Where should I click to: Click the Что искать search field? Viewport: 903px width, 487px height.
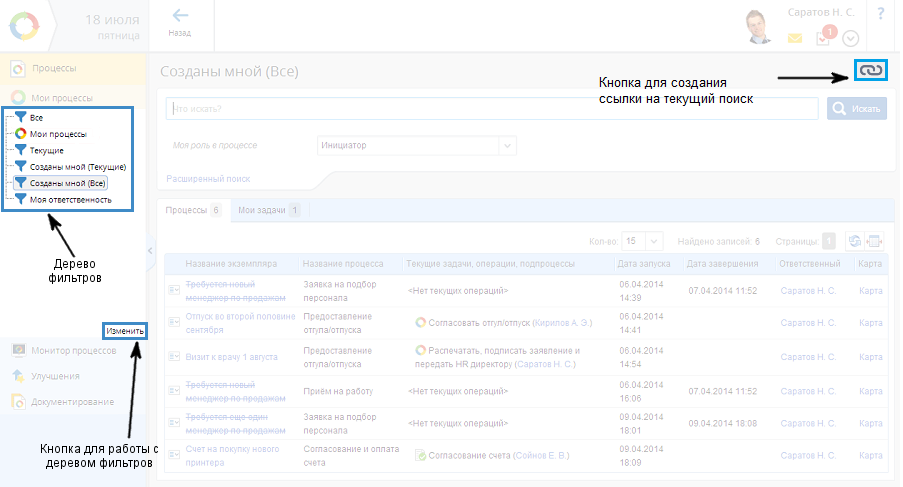coord(490,108)
